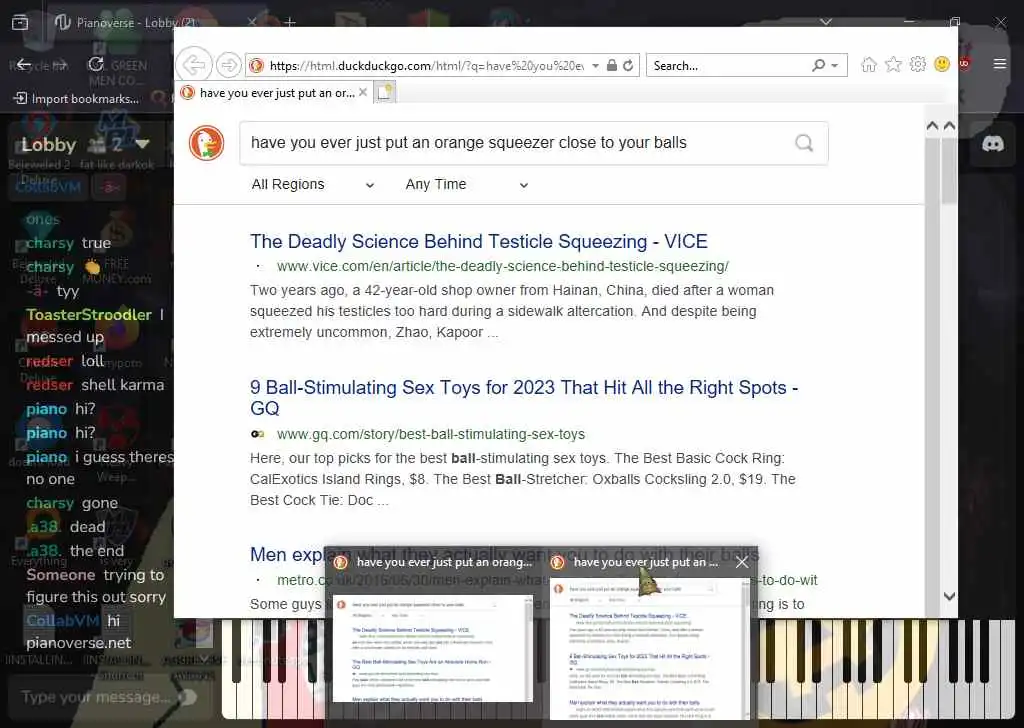The image size is (1024, 728).
Task: Click the magnifier in the Internet Explorer search box
Action: (818, 65)
